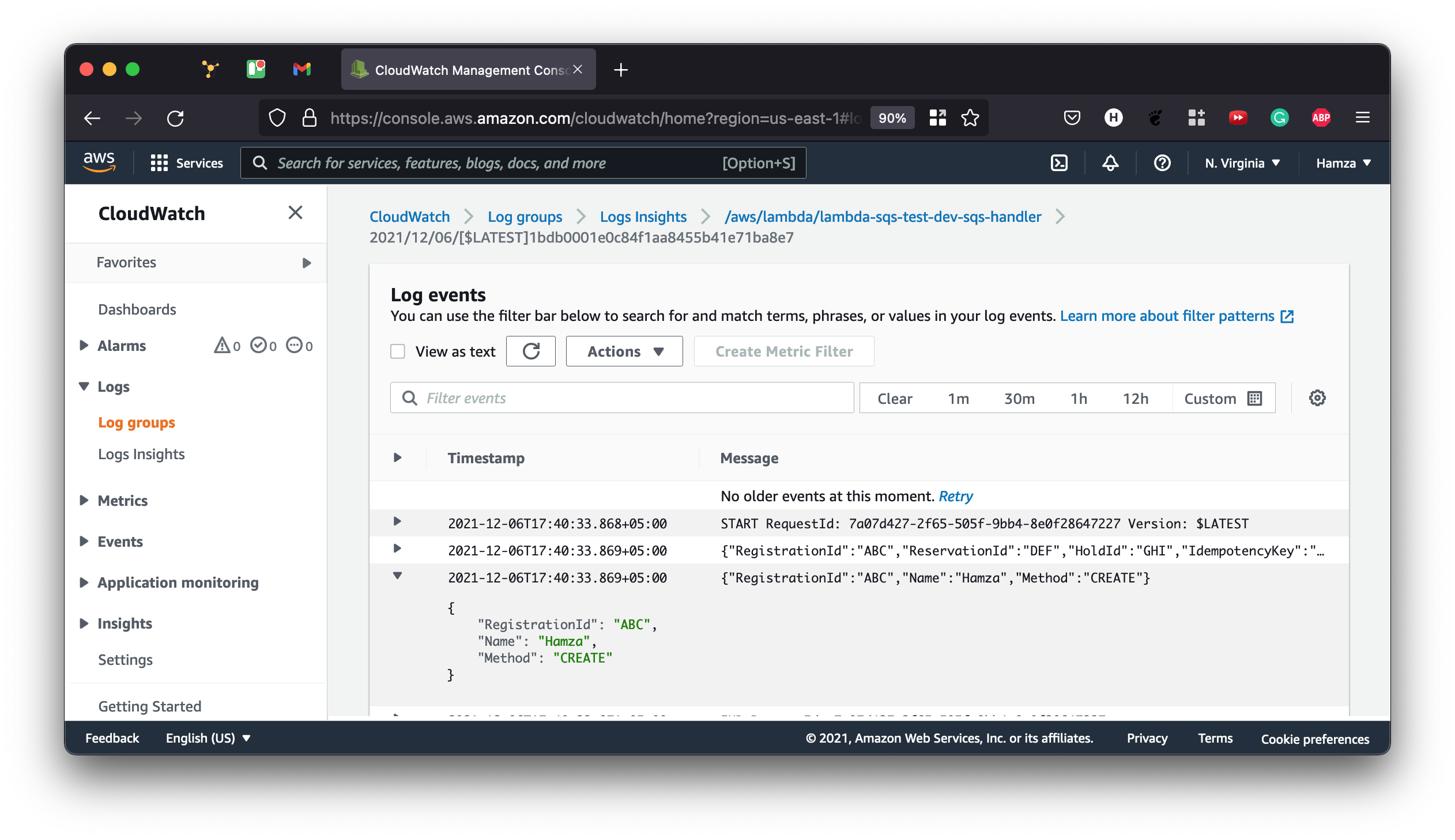Open the N. Virginia region selector
Image resolution: width=1455 pixels, height=840 pixels.
[x=1242, y=163]
